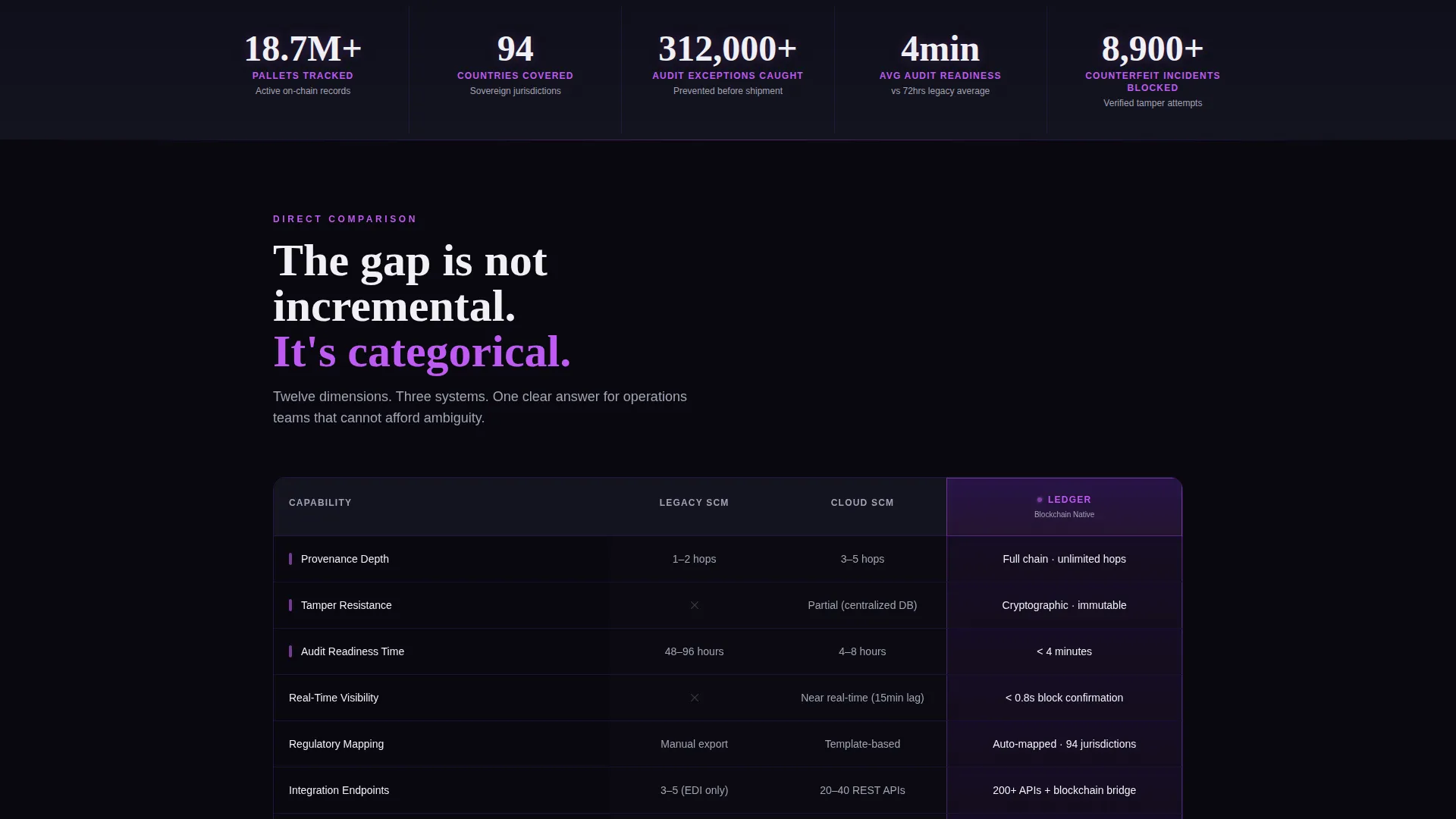Click 'Near real-time (15min lag)' cell
The width and height of the screenshot is (1456, 819).
862,698
